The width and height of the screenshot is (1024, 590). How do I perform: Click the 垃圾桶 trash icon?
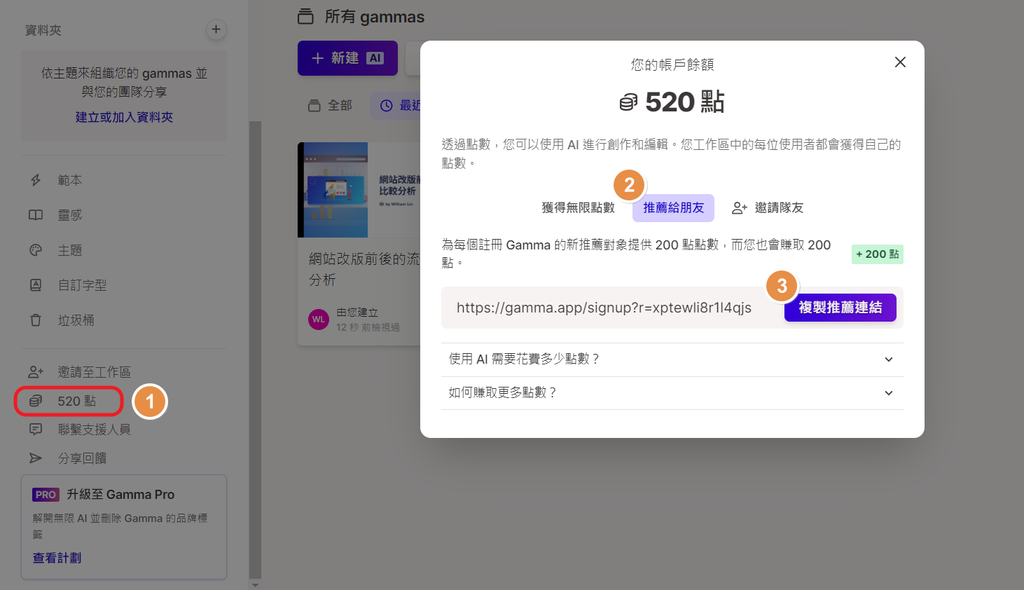36,320
